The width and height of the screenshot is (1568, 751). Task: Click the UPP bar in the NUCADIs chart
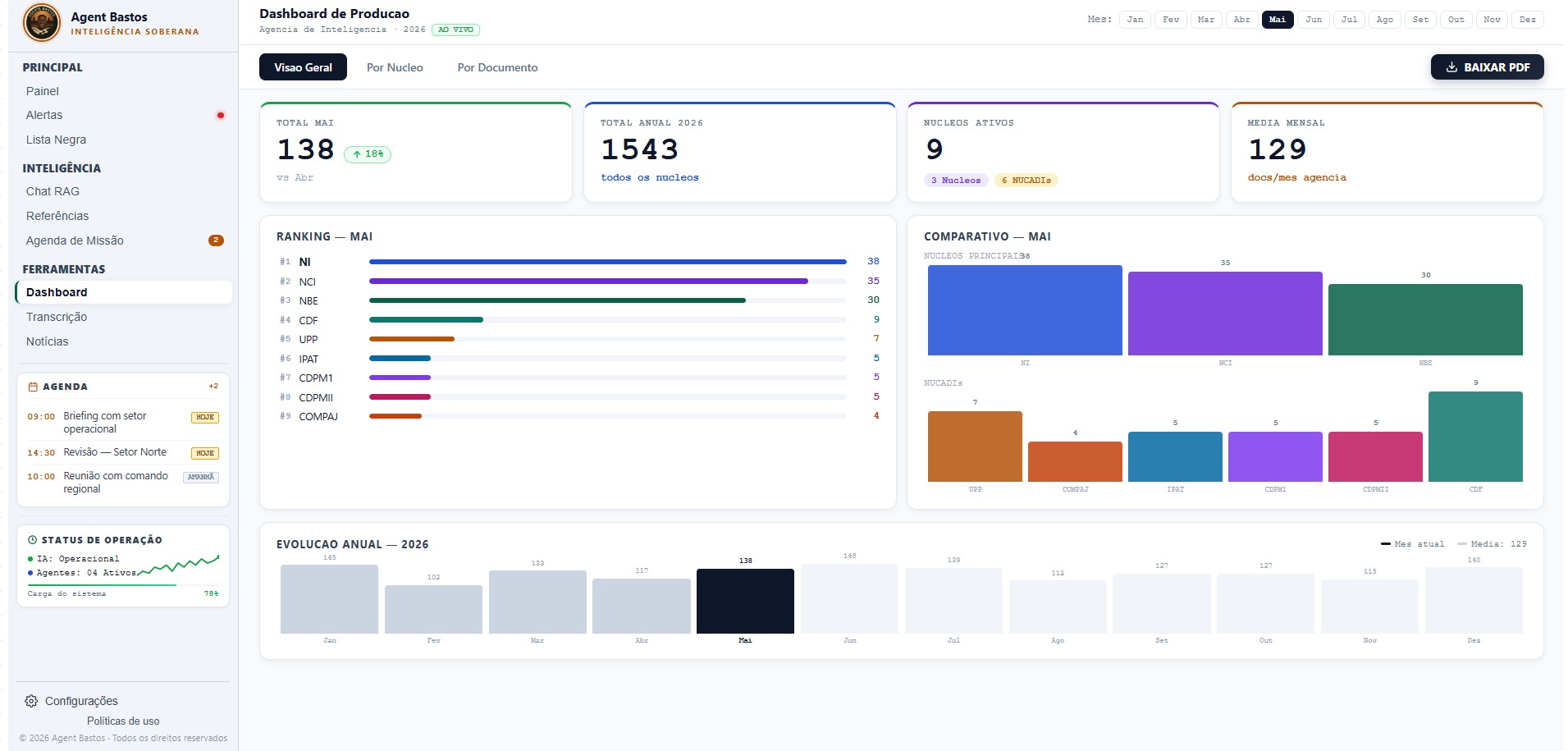point(975,446)
